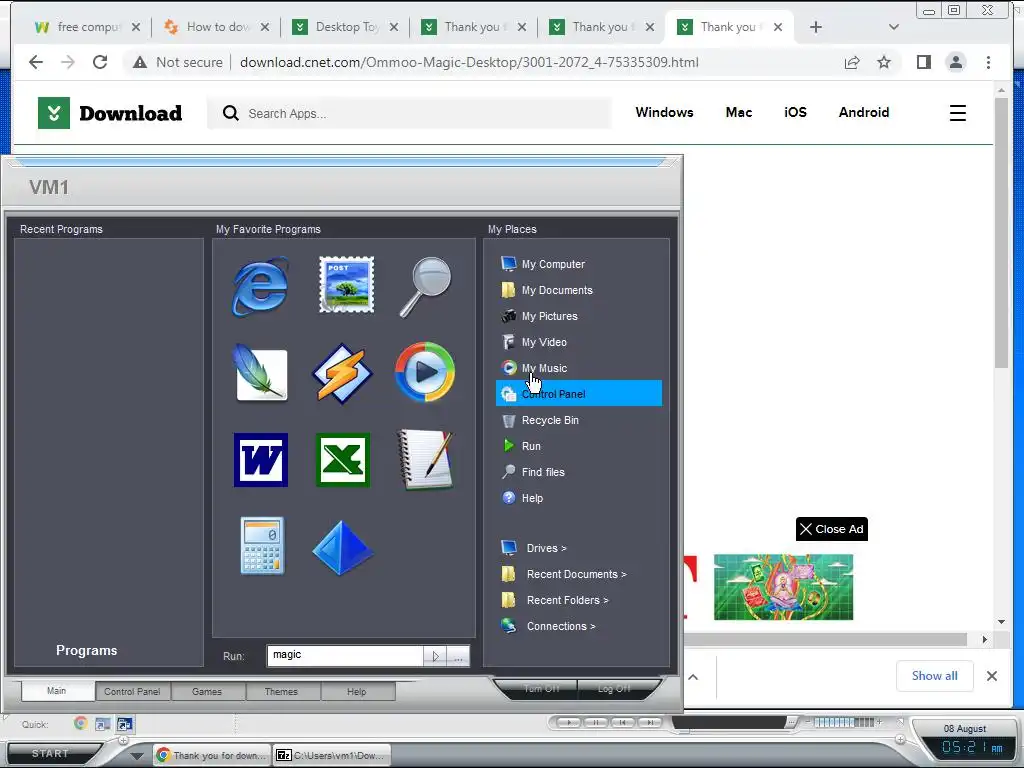Image resolution: width=1024 pixels, height=768 pixels.
Task: Open Microsoft Word favorite icon
Action: pyautogui.click(x=261, y=460)
